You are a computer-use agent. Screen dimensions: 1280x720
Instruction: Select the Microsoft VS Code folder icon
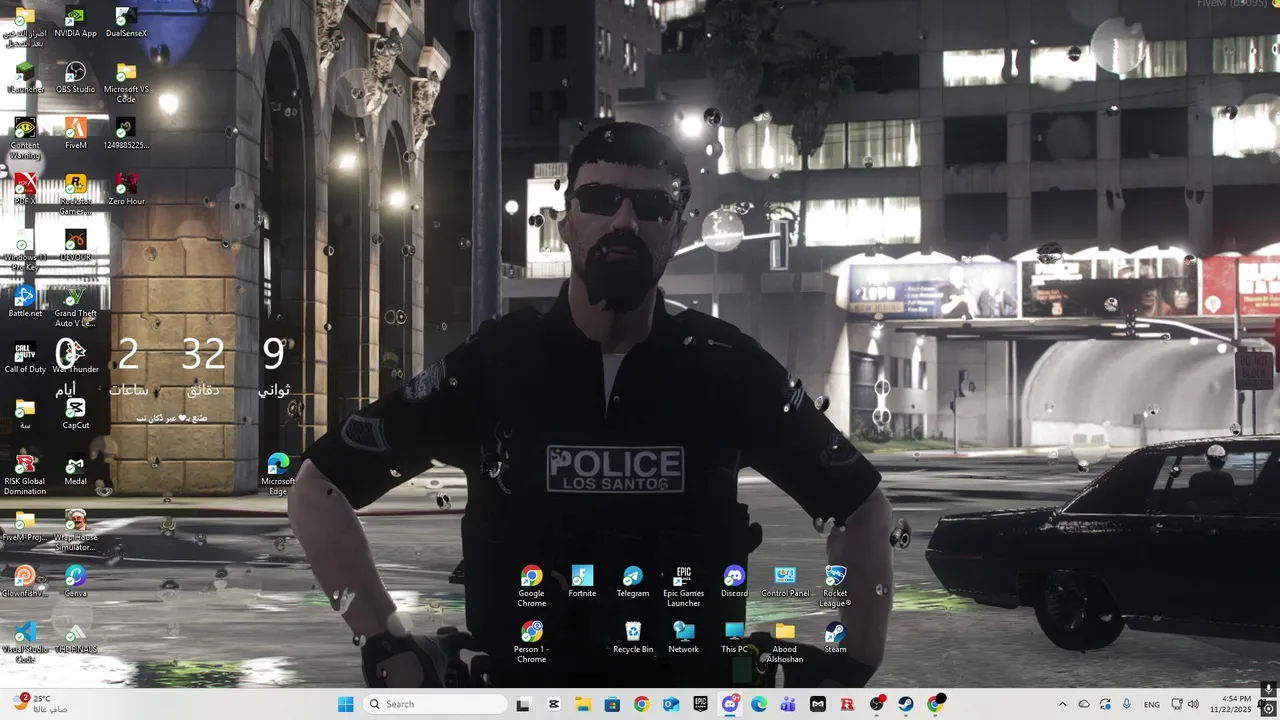[x=126, y=84]
